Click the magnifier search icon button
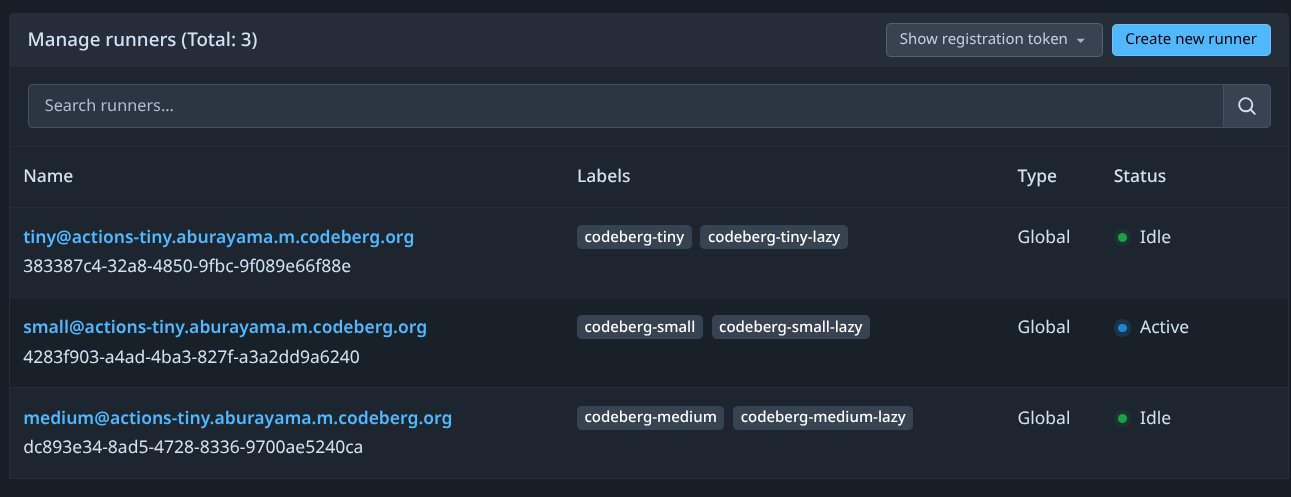Image resolution: width=1291 pixels, height=497 pixels. coord(1247,106)
